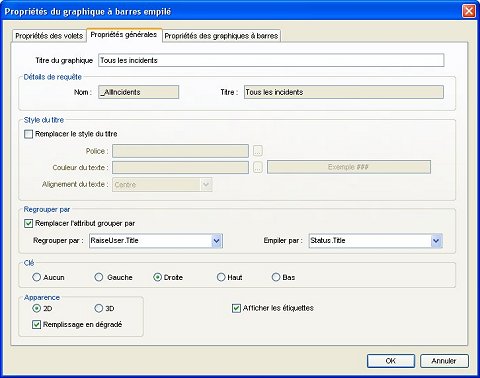This screenshot has width=480, height=378.
Task: Select Droite key position radio
Action: [157, 277]
